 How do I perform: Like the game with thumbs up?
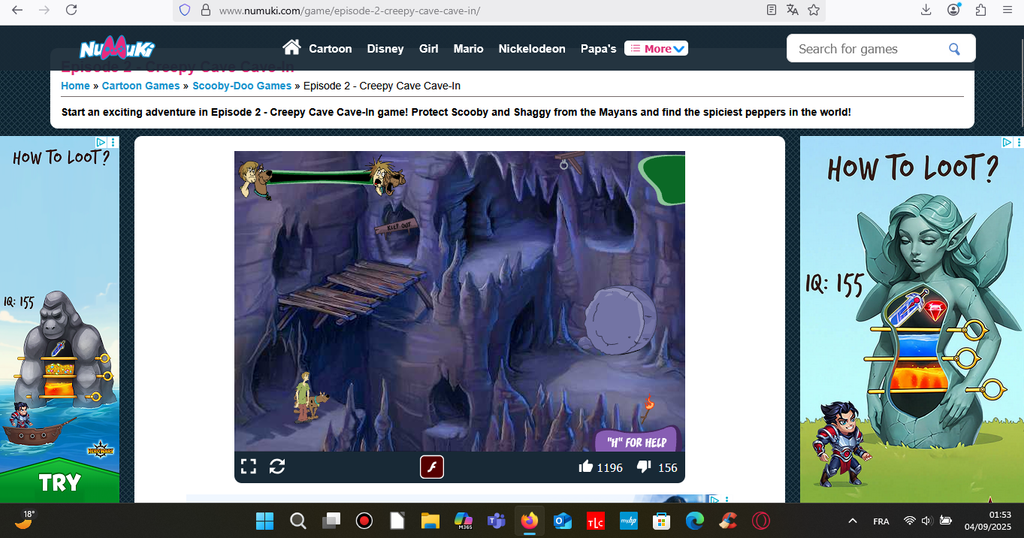pyautogui.click(x=586, y=466)
